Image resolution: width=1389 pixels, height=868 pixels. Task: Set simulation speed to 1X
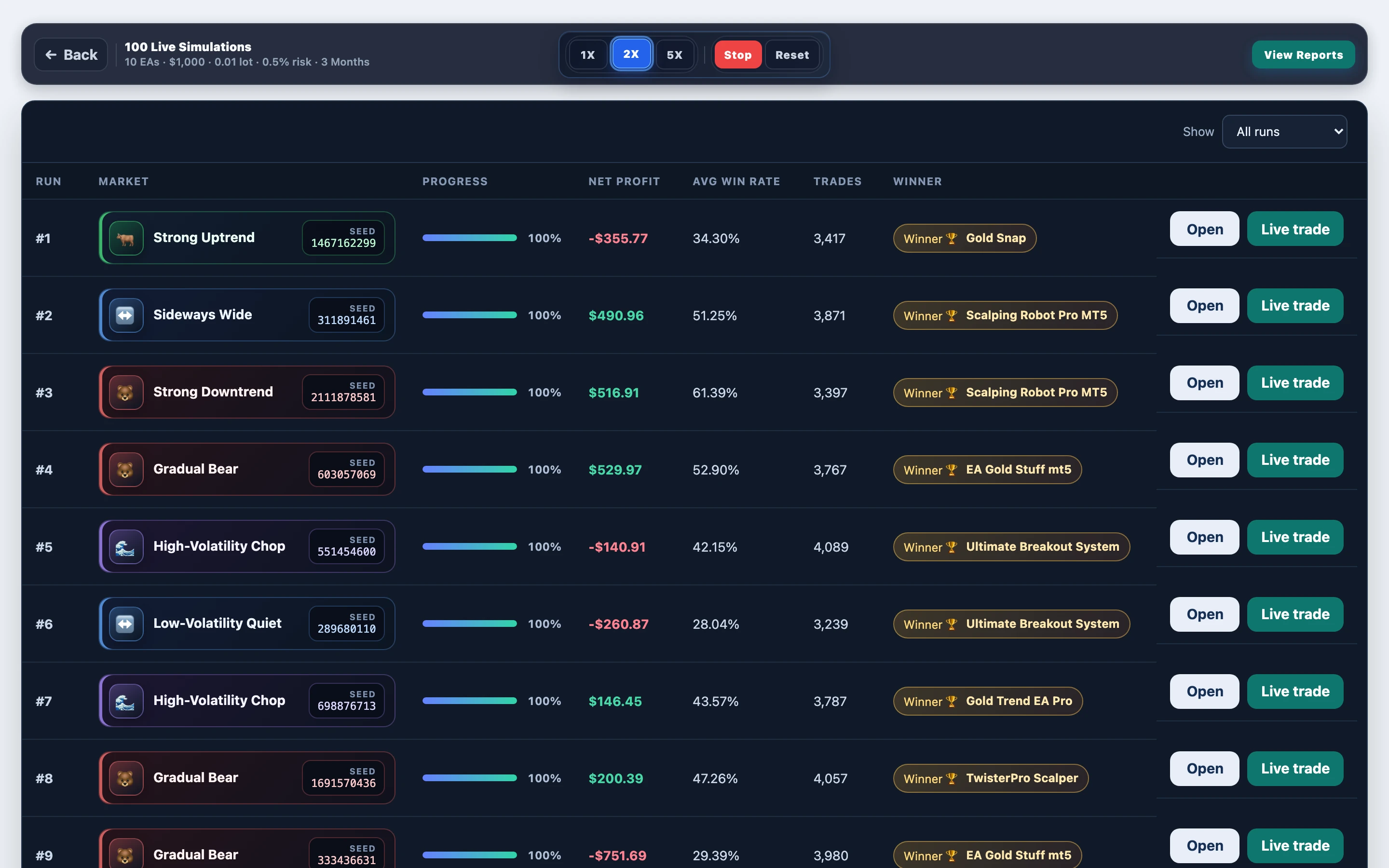point(587,54)
